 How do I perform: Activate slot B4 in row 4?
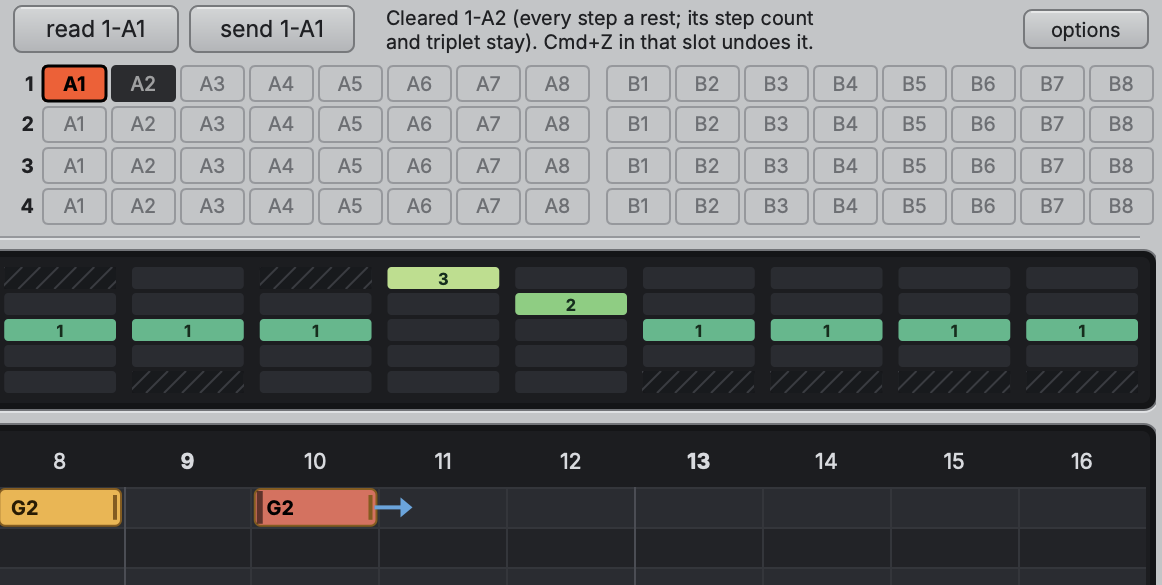(845, 206)
